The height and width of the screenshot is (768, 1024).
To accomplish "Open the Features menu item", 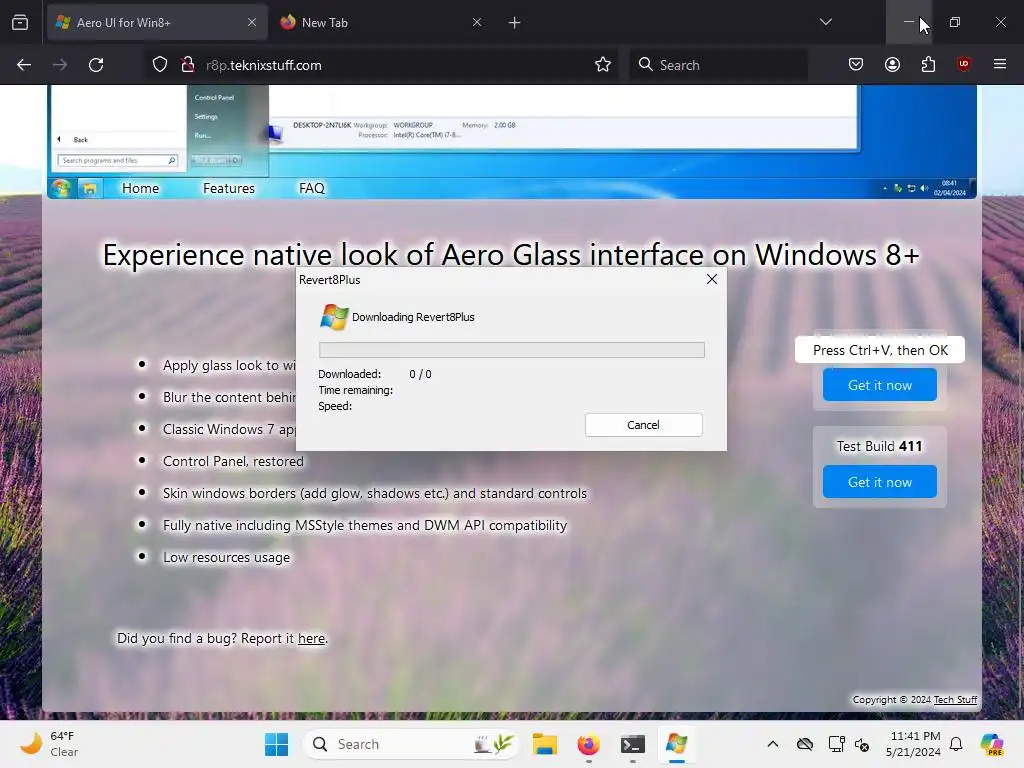I will pyautogui.click(x=229, y=188).
